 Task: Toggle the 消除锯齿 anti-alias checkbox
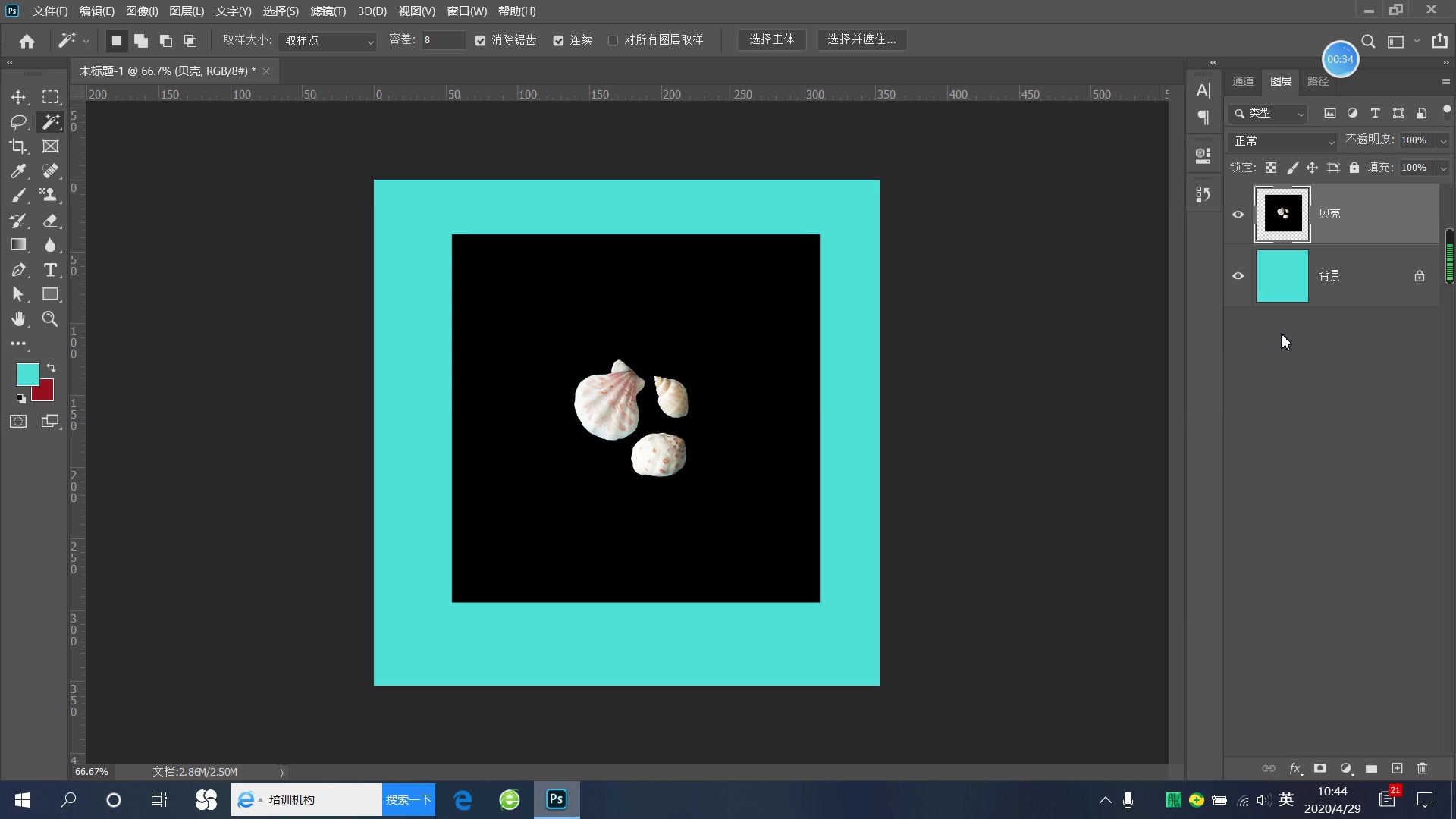[481, 40]
